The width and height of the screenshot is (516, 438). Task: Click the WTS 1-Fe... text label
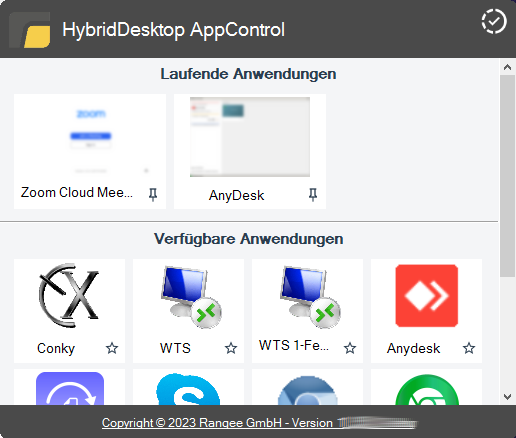[294, 345]
